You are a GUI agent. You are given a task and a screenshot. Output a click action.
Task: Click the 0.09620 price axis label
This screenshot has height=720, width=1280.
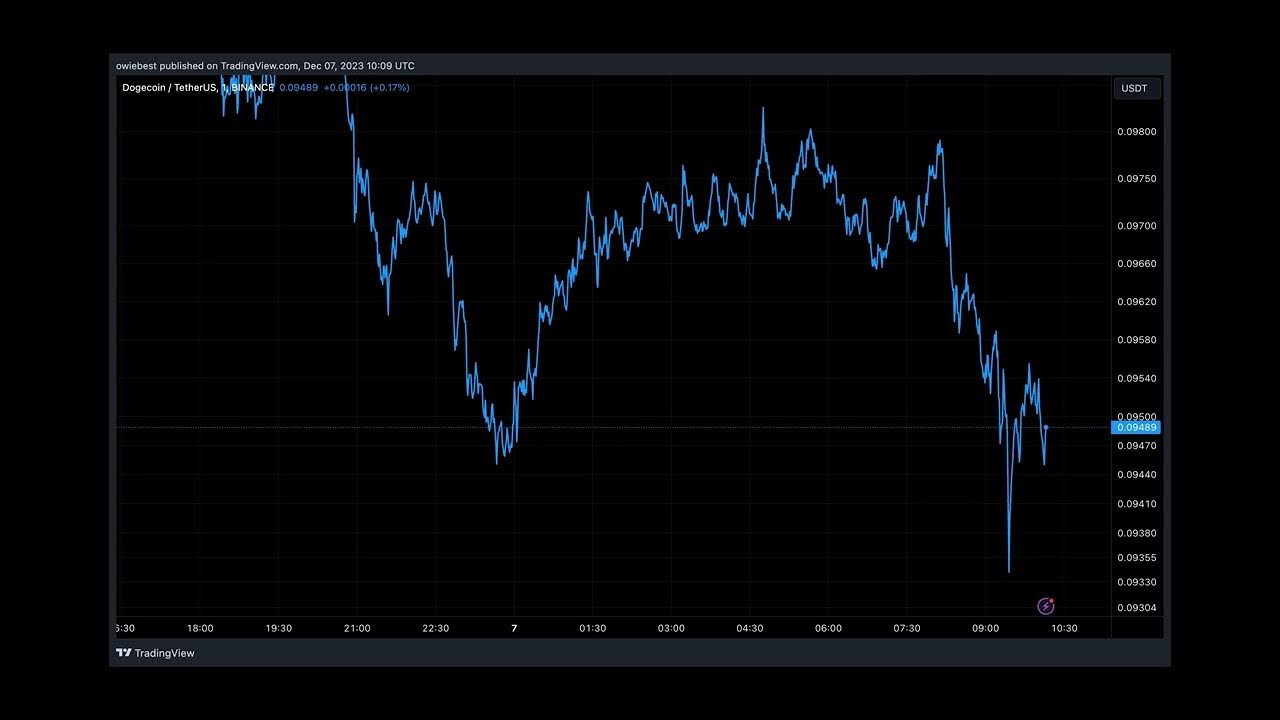[1136, 302]
